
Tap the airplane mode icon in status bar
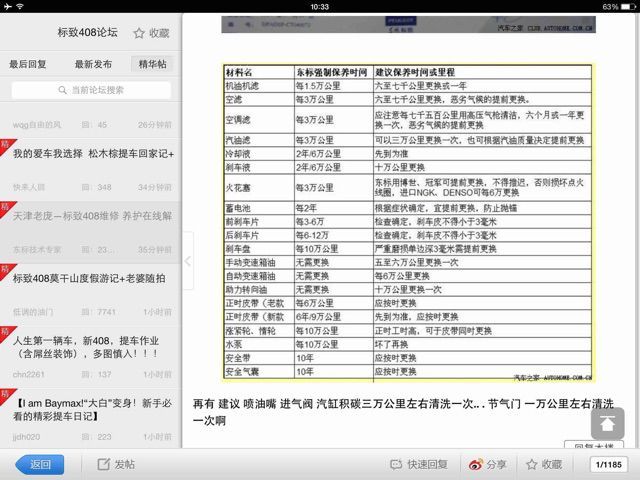7,7
